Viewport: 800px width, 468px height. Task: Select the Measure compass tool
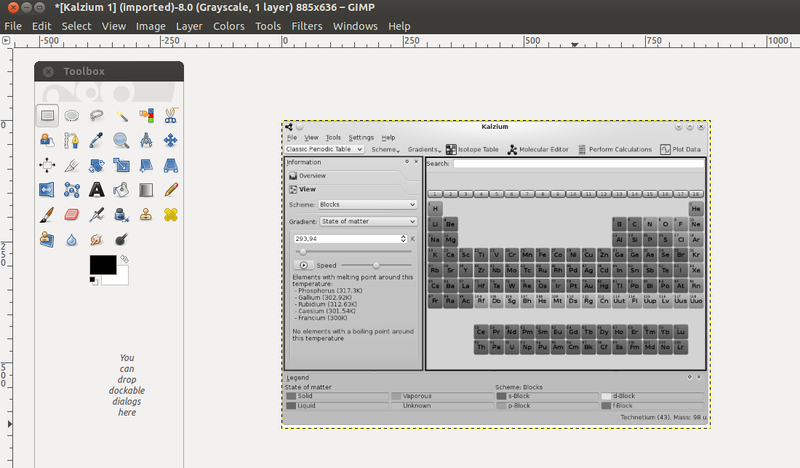[x=146, y=140]
